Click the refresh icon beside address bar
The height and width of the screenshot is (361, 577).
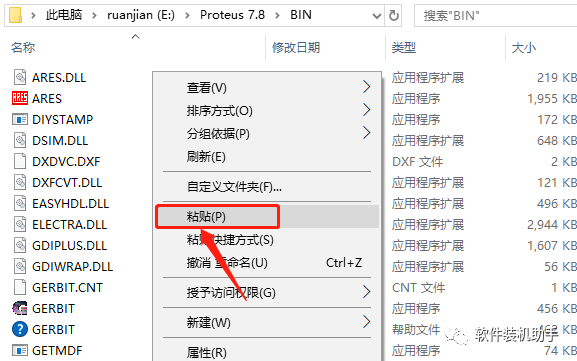pyautogui.click(x=393, y=15)
